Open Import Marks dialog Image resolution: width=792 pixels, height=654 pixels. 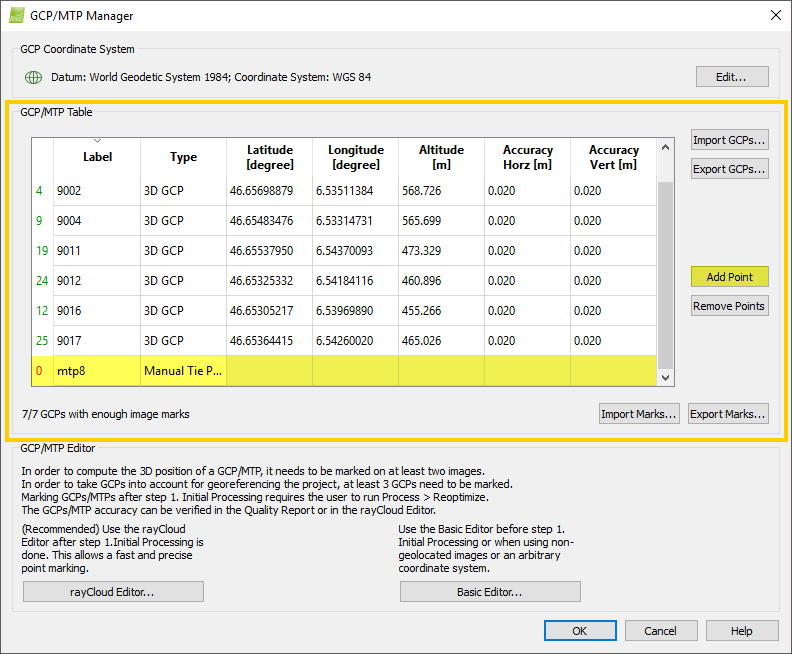639,413
